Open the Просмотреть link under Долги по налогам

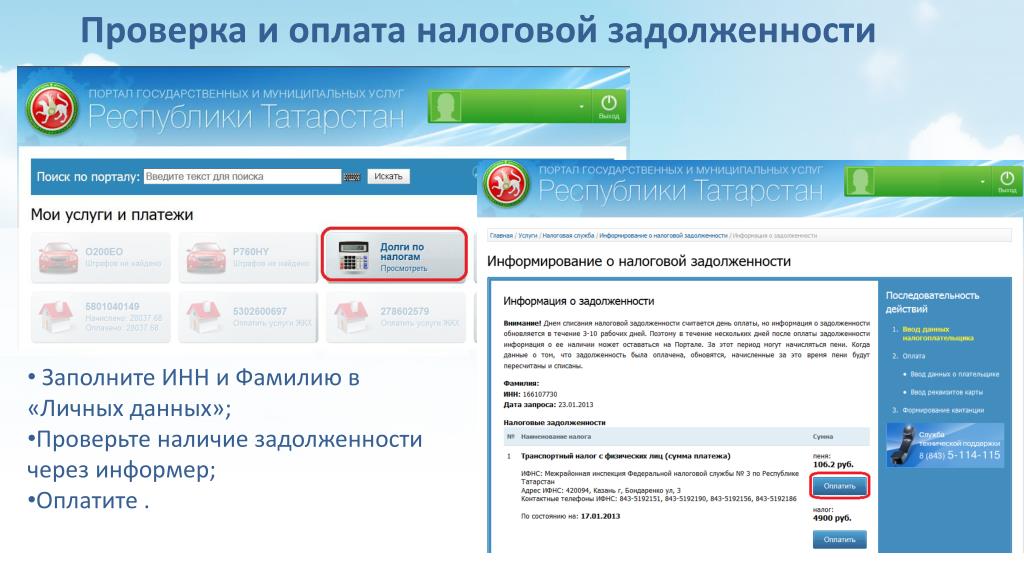coord(403,269)
